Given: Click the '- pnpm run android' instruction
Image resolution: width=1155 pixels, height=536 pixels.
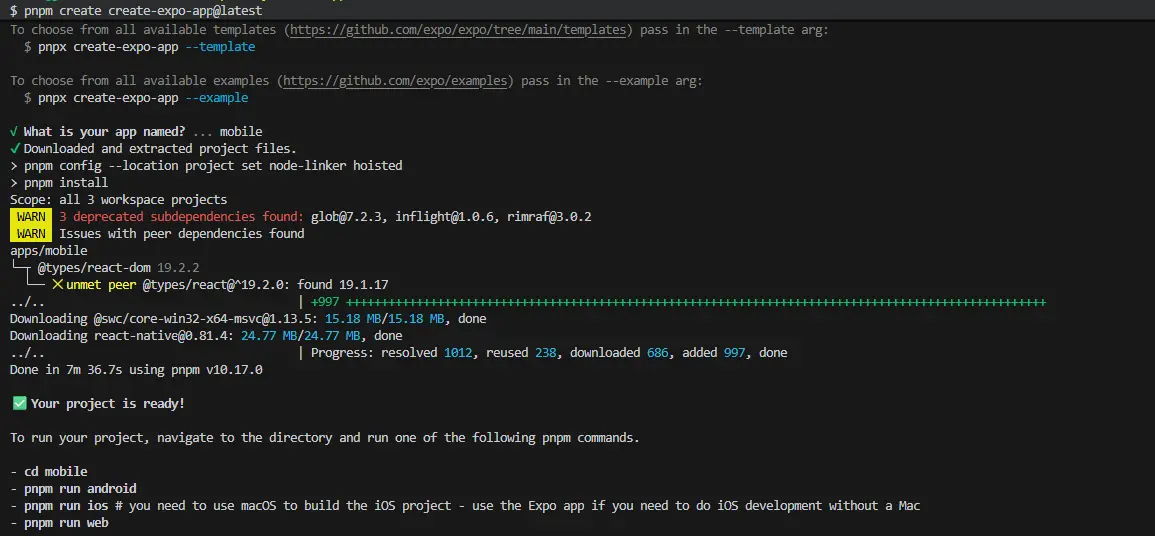Looking at the screenshot, I should pos(73,488).
